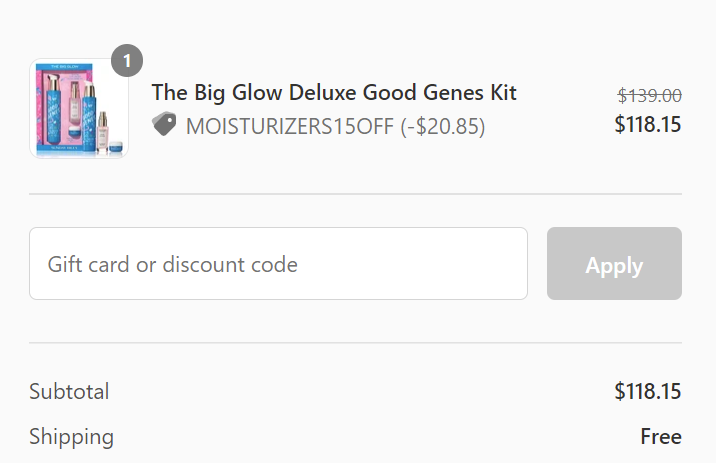Click the product's $118.15 discounted price

[647, 124]
